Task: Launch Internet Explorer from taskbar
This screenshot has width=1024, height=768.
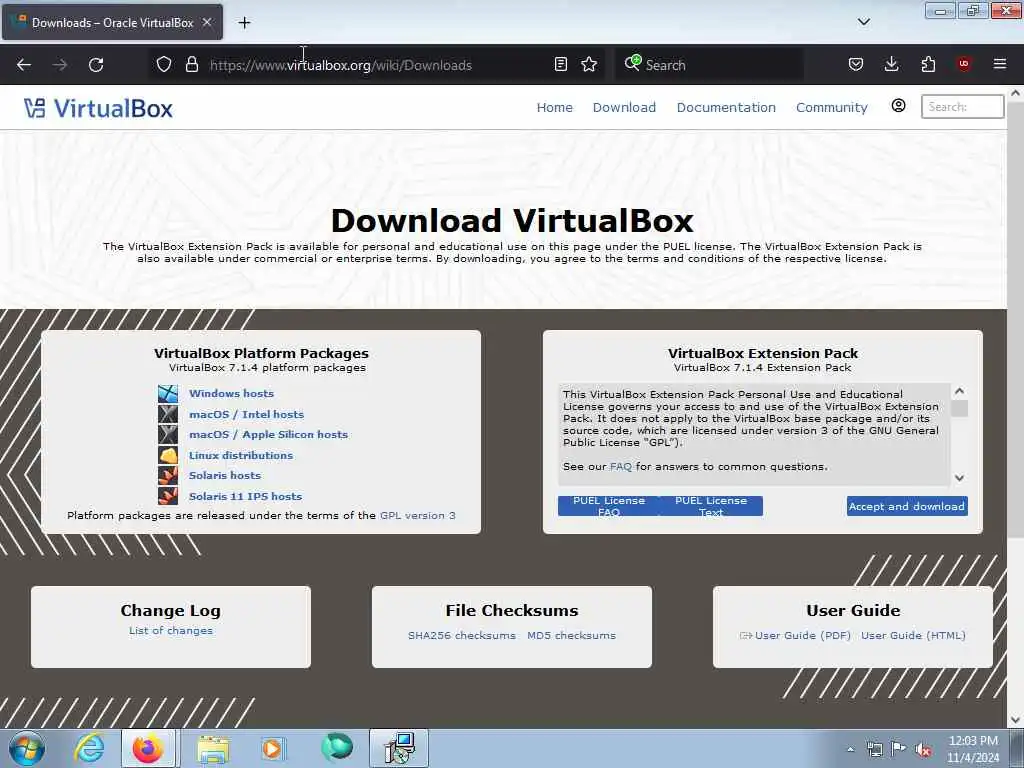Action: (88, 748)
